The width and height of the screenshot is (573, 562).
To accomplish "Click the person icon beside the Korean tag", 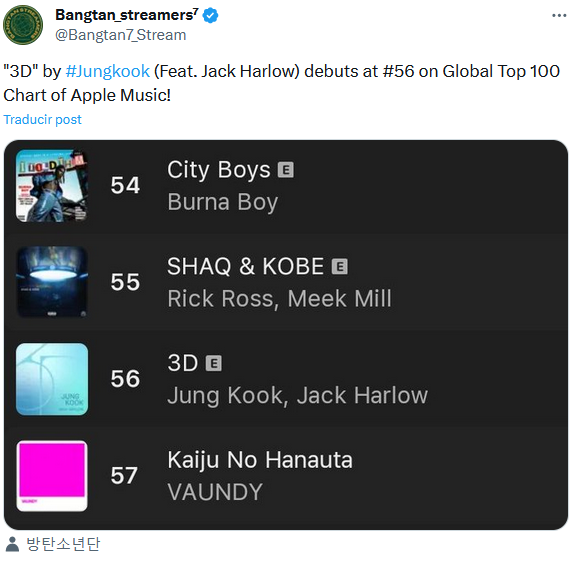I will (12, 544).
